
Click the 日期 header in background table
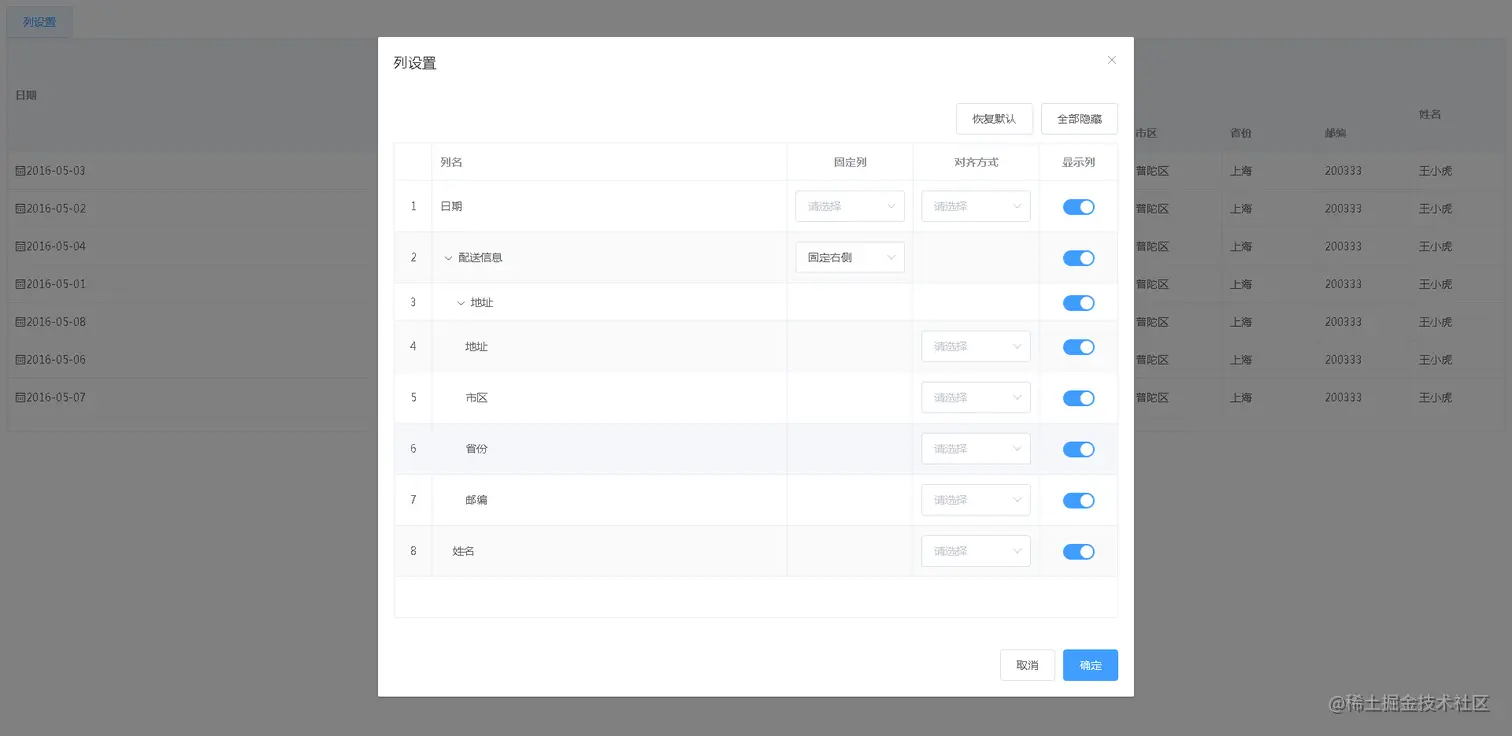[x=26, y=95]
